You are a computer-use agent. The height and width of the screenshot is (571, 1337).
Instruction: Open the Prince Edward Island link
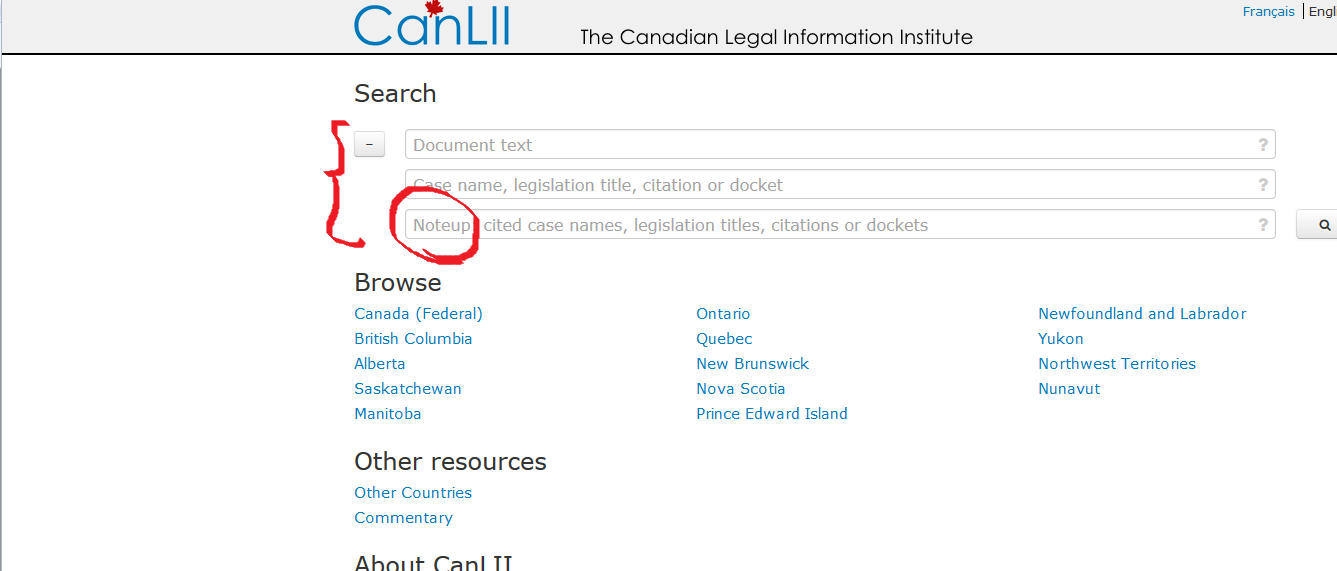tap(772, 414)
